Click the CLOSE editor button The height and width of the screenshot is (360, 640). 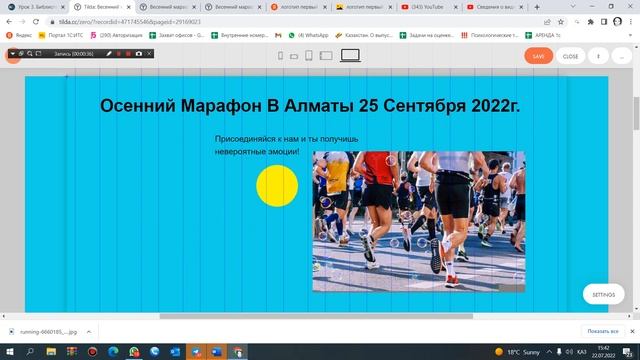pos(570,56)
